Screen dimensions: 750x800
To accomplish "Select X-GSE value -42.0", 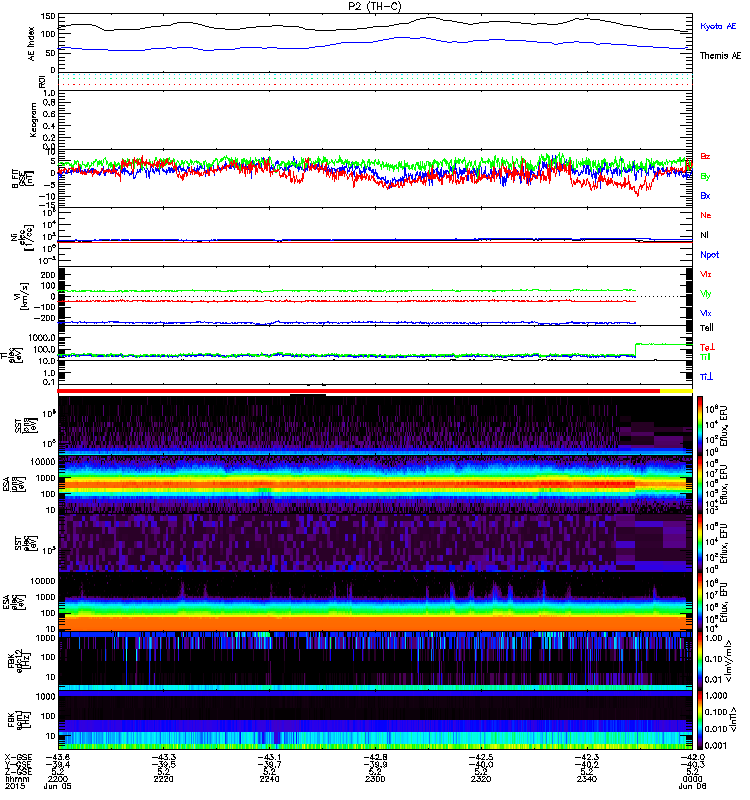I will (692, 757).
